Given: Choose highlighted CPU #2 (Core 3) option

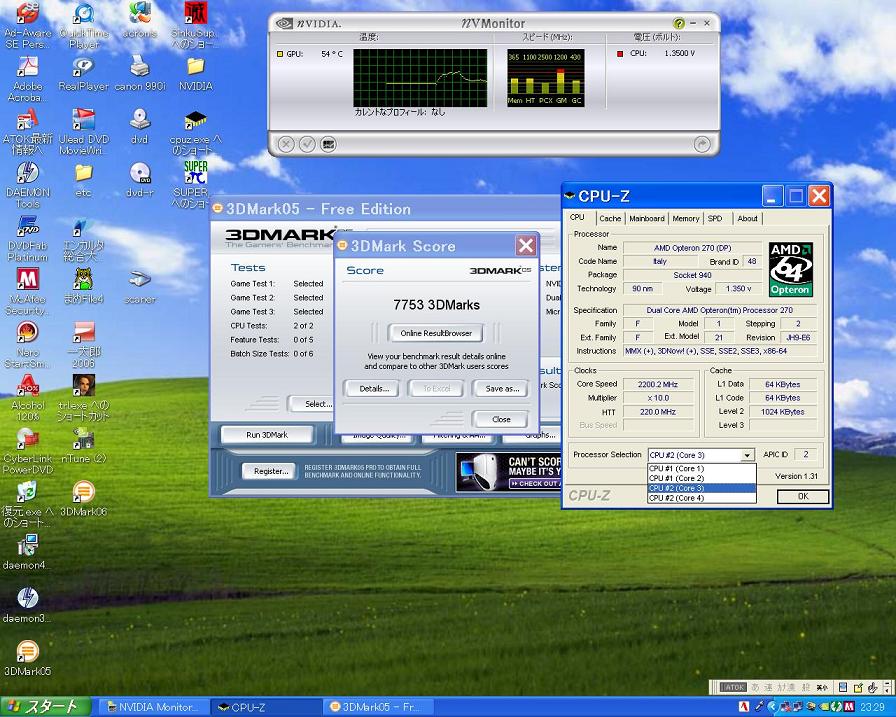Looking at the screenshot, I should point(702,488).
